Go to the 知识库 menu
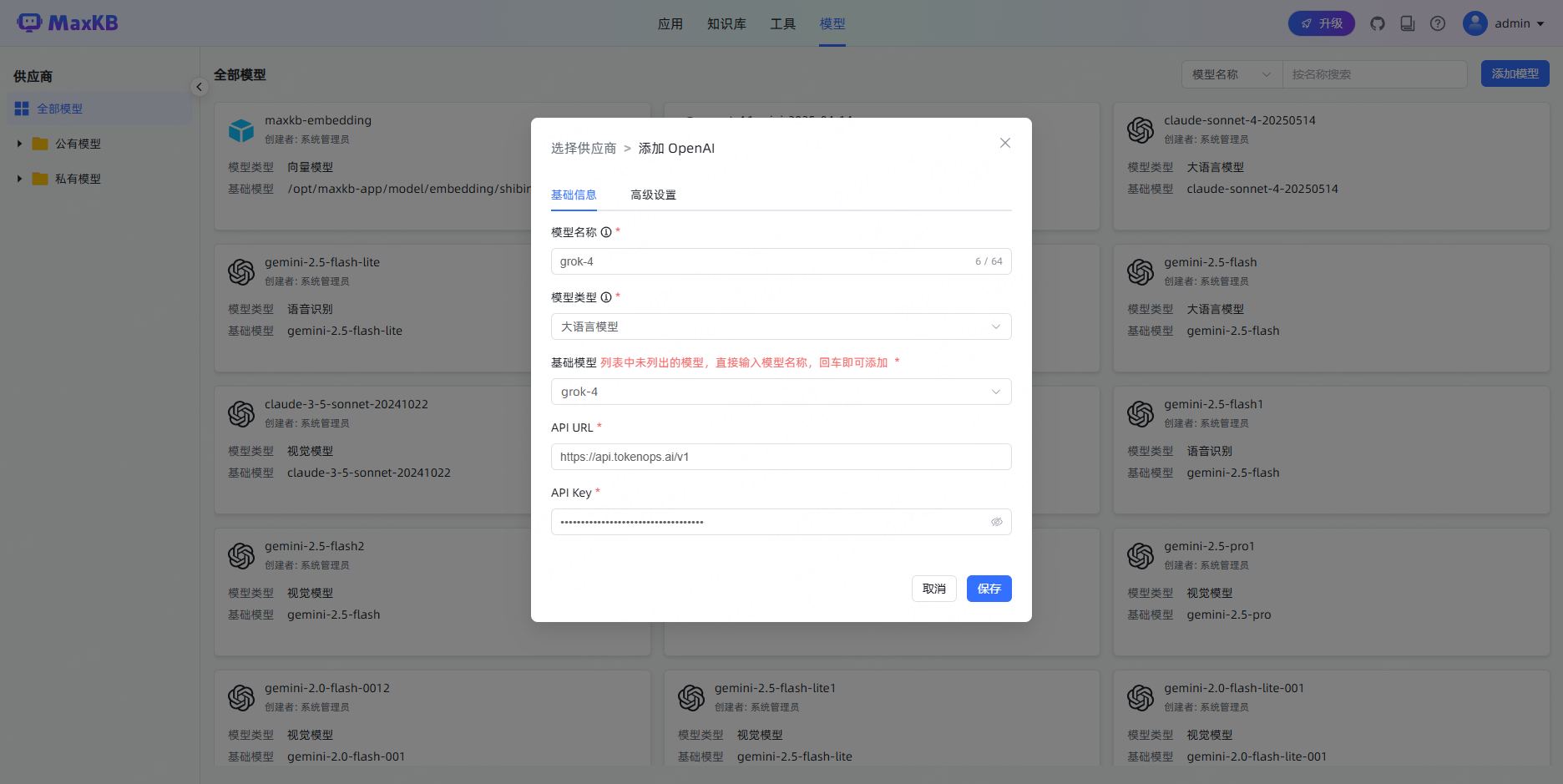 click(726, 23)
